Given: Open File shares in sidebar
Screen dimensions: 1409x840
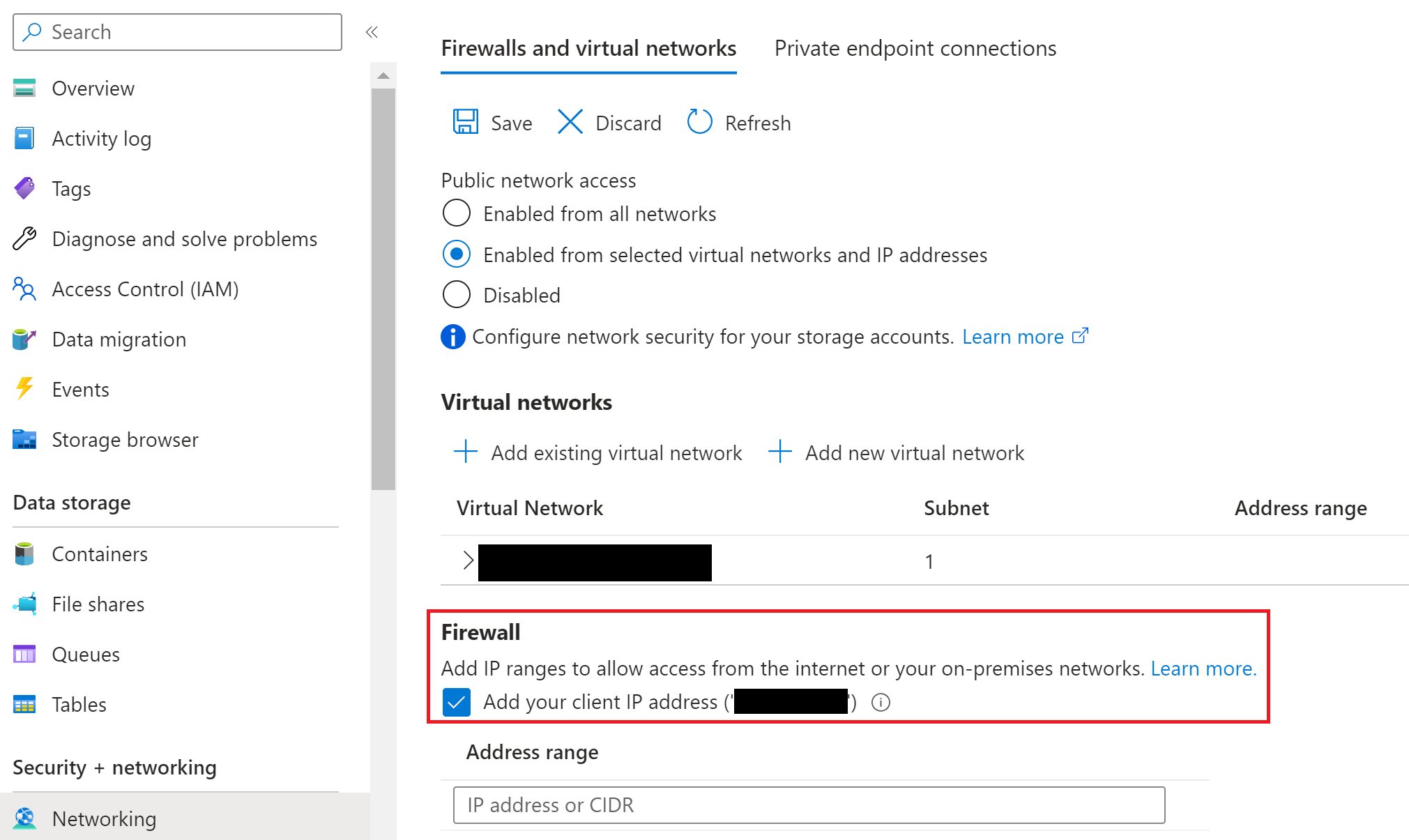Looking at the screenshot, I should pos(98,604).
